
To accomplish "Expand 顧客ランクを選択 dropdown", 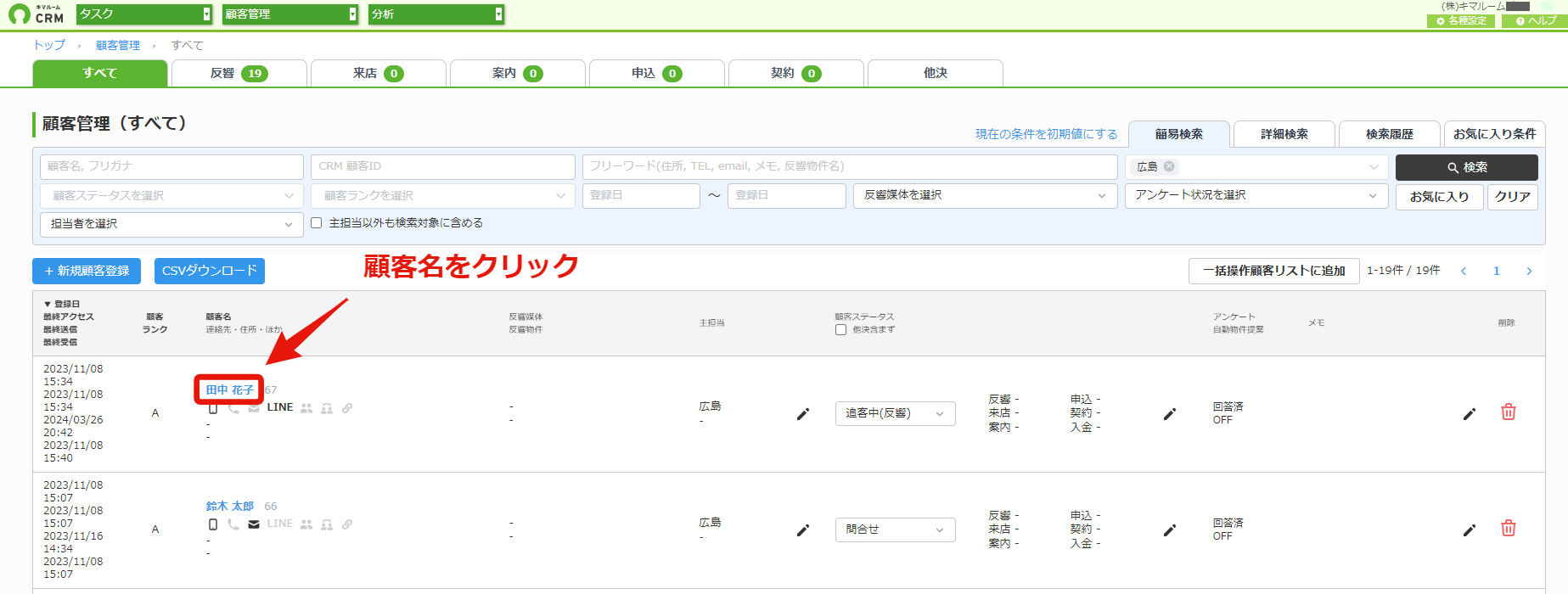I will [x=443, y=195].
